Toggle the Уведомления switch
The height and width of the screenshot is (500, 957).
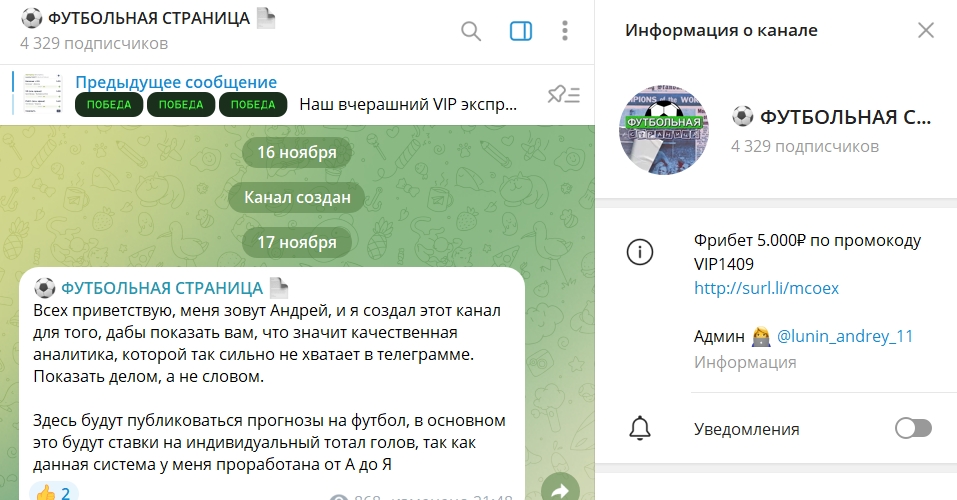click(x=913, y=429)
